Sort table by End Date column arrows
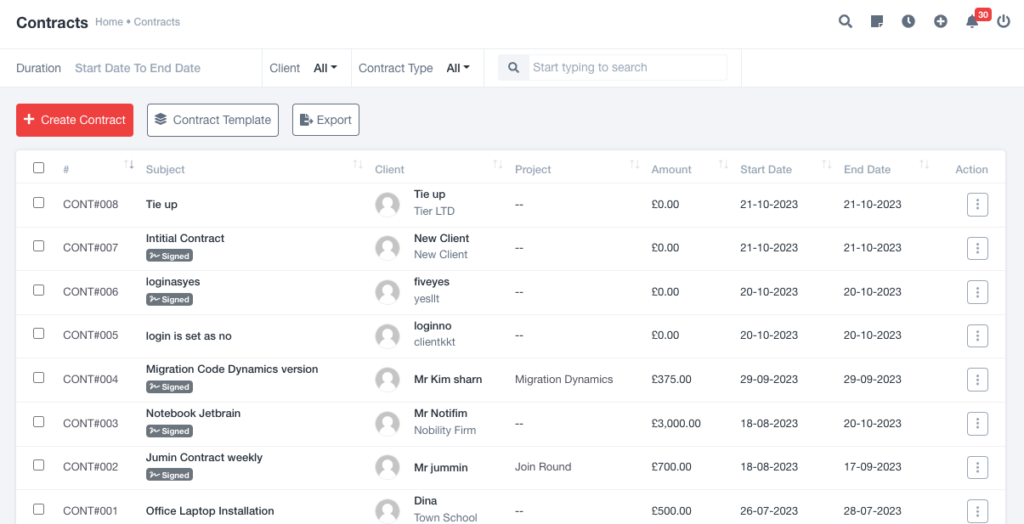Image resolution: width=1024 pixels, height=524 pixels. 924,165
